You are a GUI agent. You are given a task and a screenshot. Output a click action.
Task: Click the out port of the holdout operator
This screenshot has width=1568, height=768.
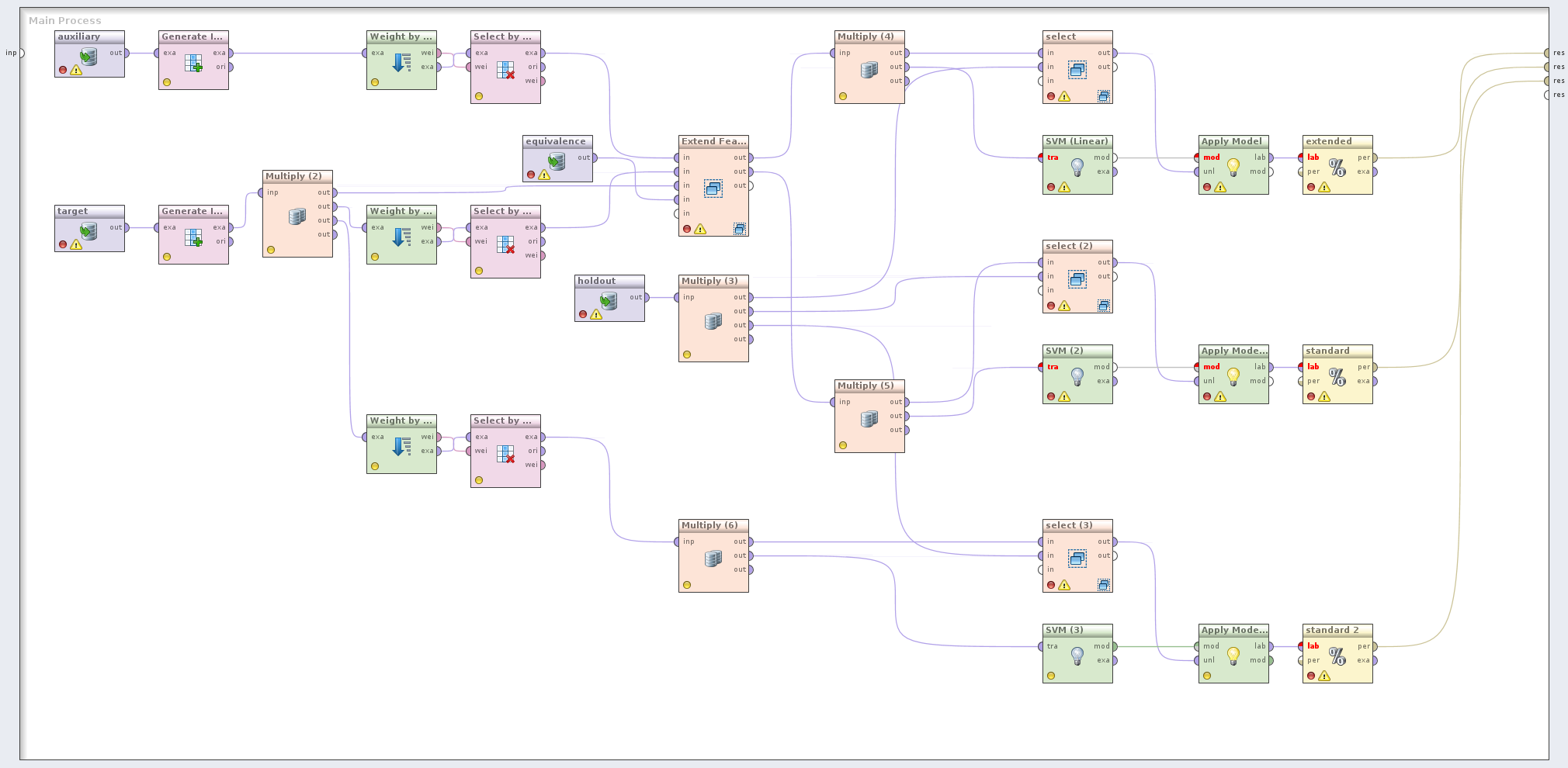[646, 297]
